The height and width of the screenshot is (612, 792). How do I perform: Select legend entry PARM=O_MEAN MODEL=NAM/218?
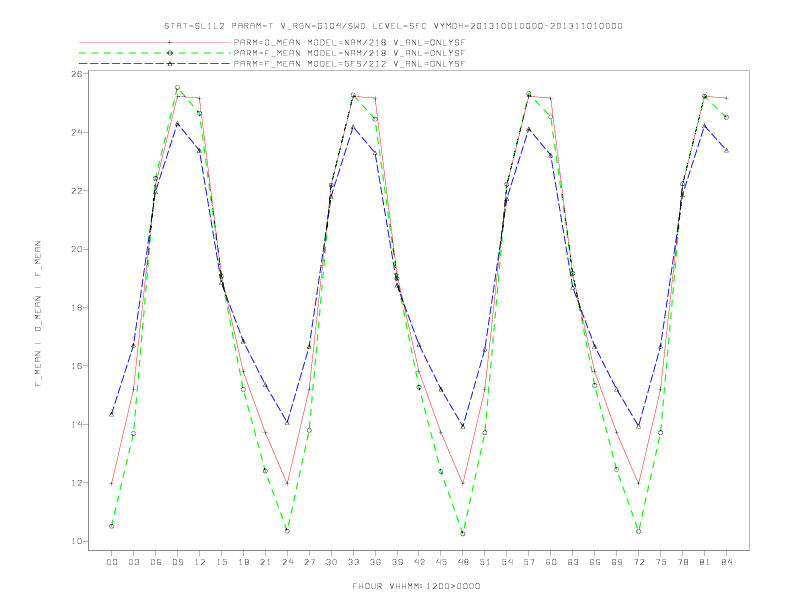click(349, 42)
